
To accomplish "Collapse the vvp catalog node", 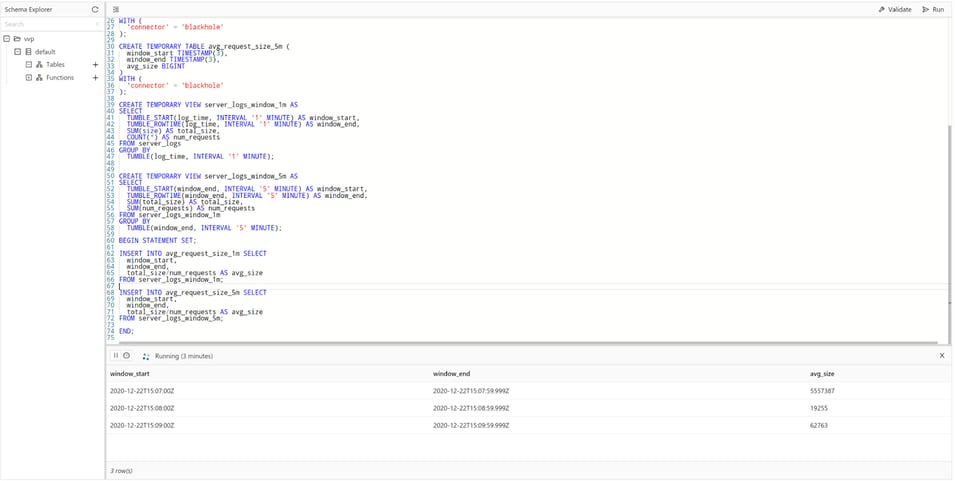I will pos(7,39).
